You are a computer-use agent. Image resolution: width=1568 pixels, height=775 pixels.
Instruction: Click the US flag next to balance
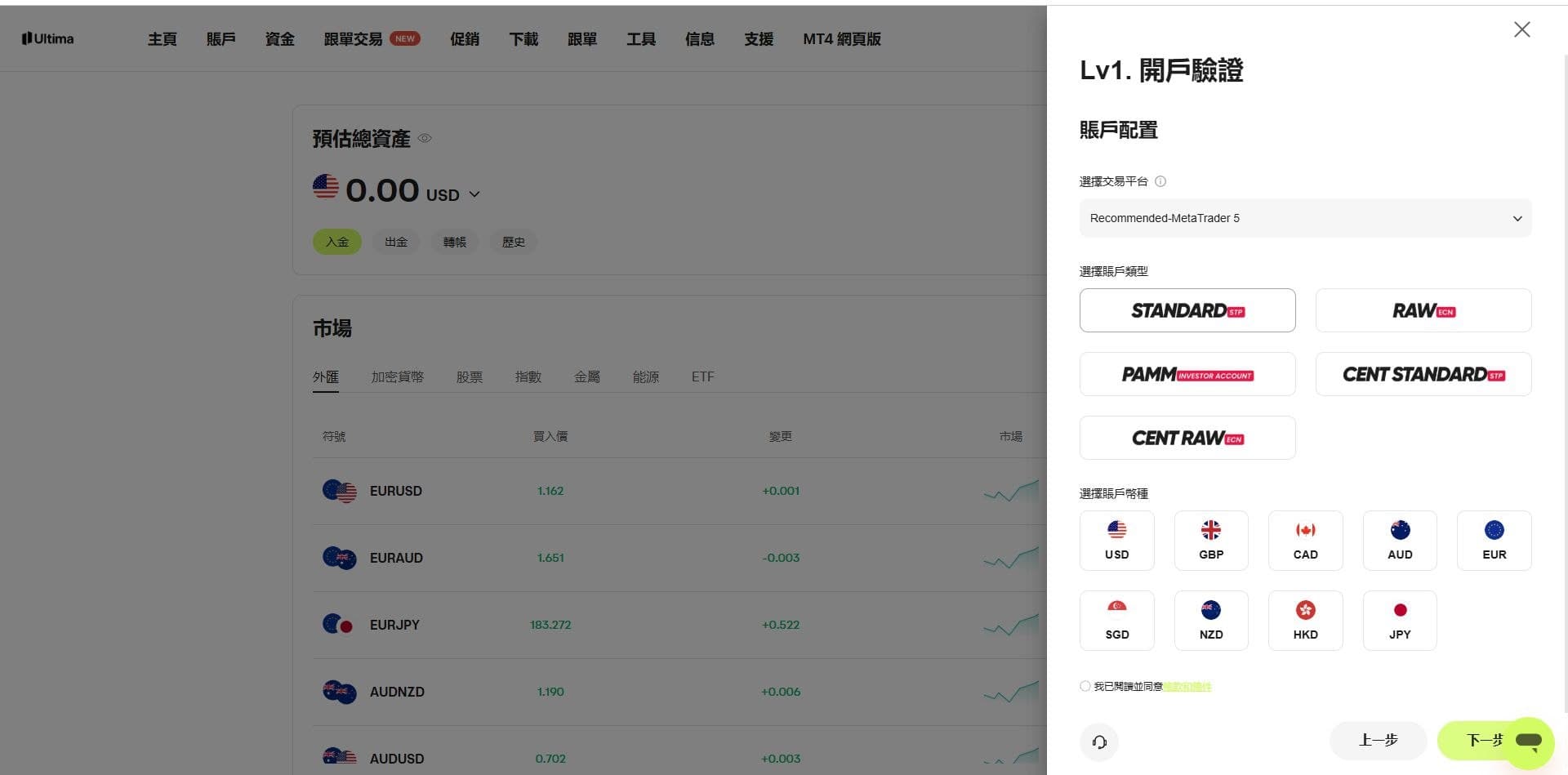326,187
